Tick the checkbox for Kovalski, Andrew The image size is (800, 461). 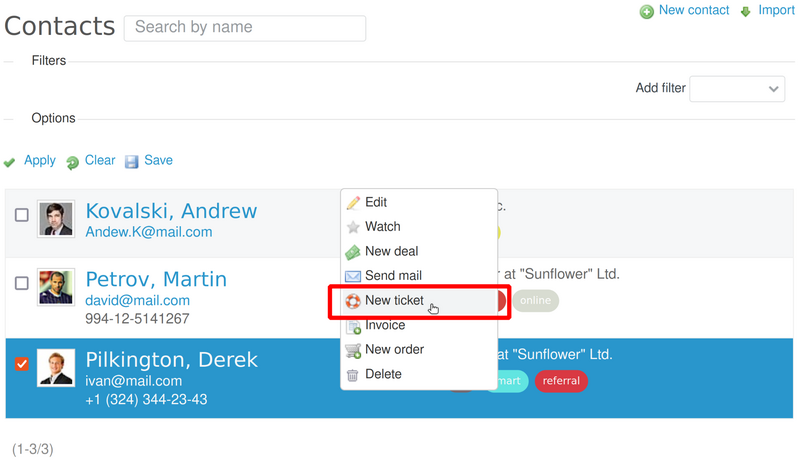click(x=22, y=215)
